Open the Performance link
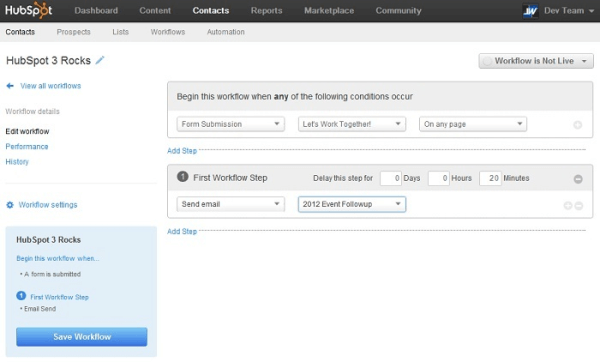This screenshot has width=600, height=362. coord(27,147)
